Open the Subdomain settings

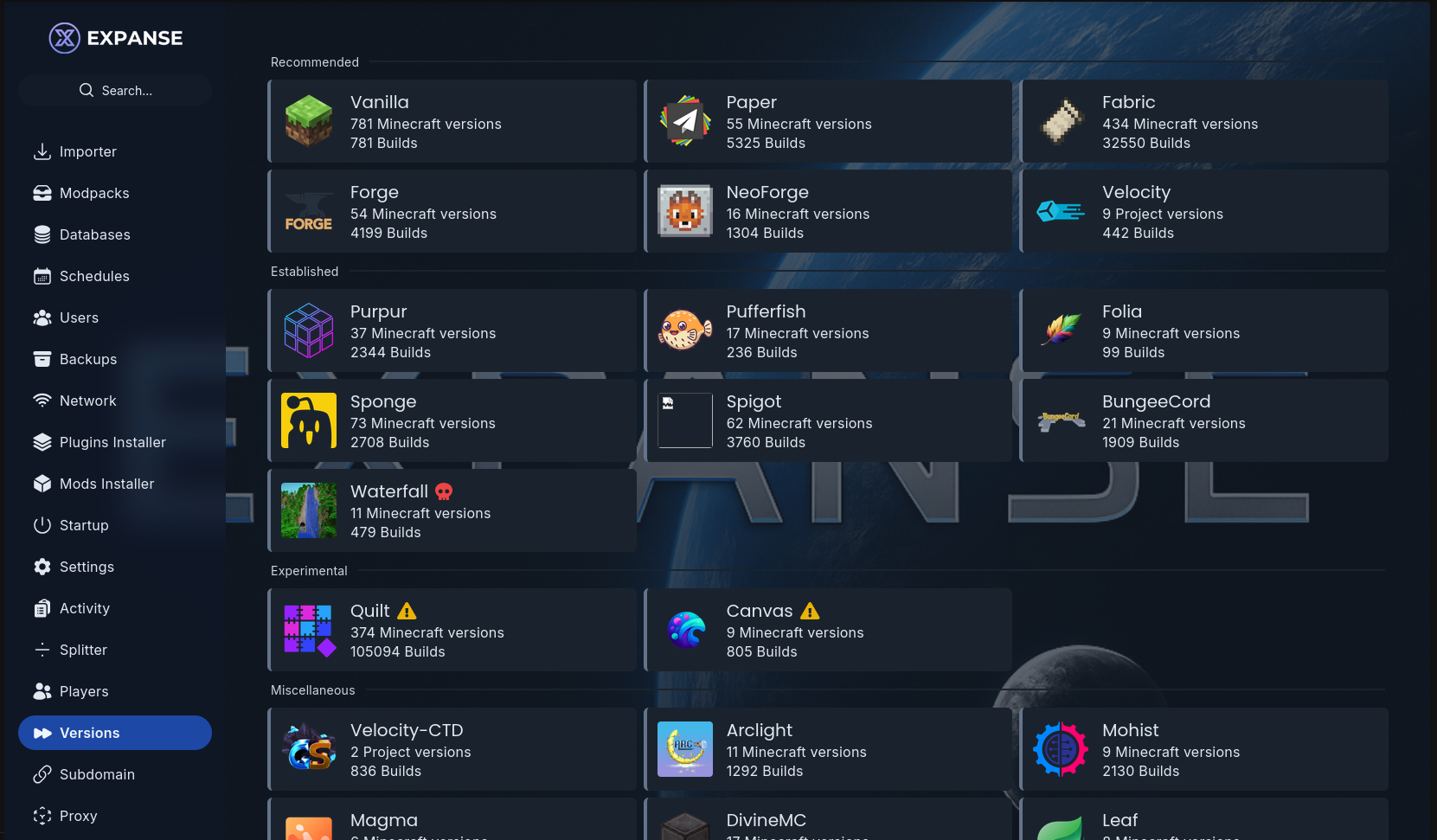coord(96,774)
